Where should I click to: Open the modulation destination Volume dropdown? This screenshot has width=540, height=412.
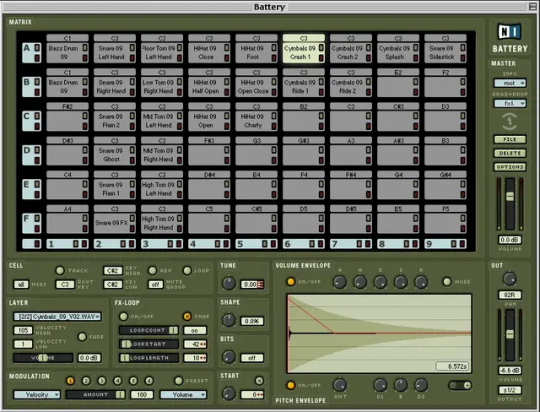(x=183, y=395)
